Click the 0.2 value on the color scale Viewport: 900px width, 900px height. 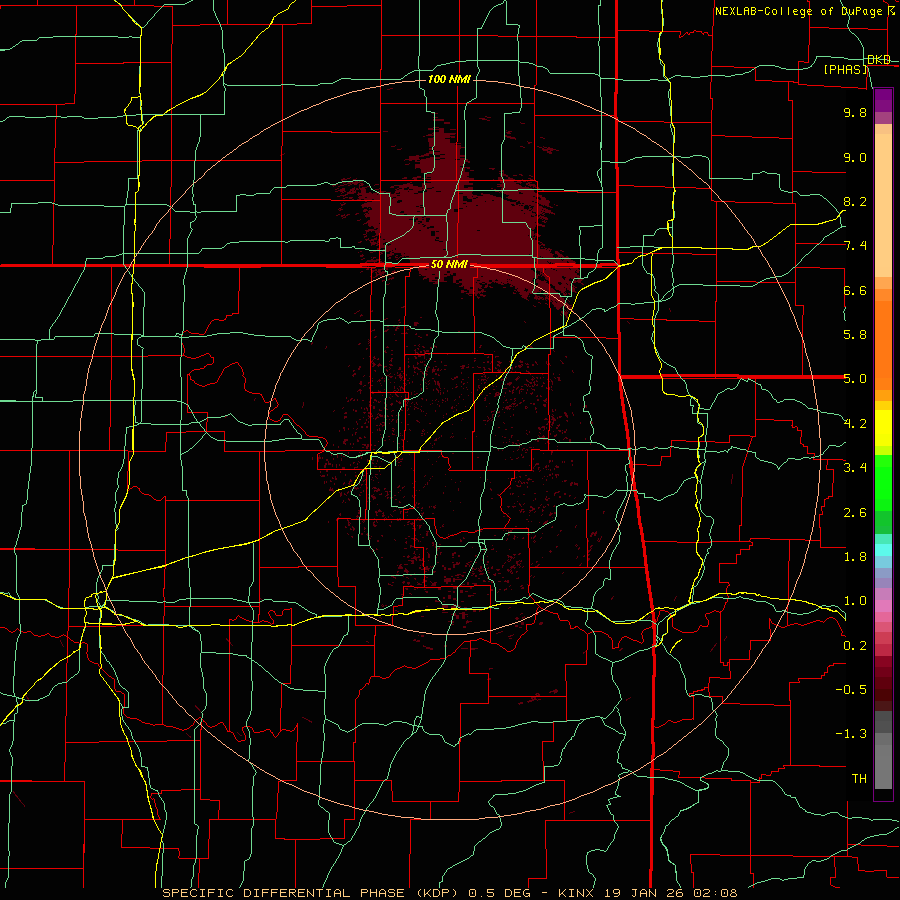point(855,646)
